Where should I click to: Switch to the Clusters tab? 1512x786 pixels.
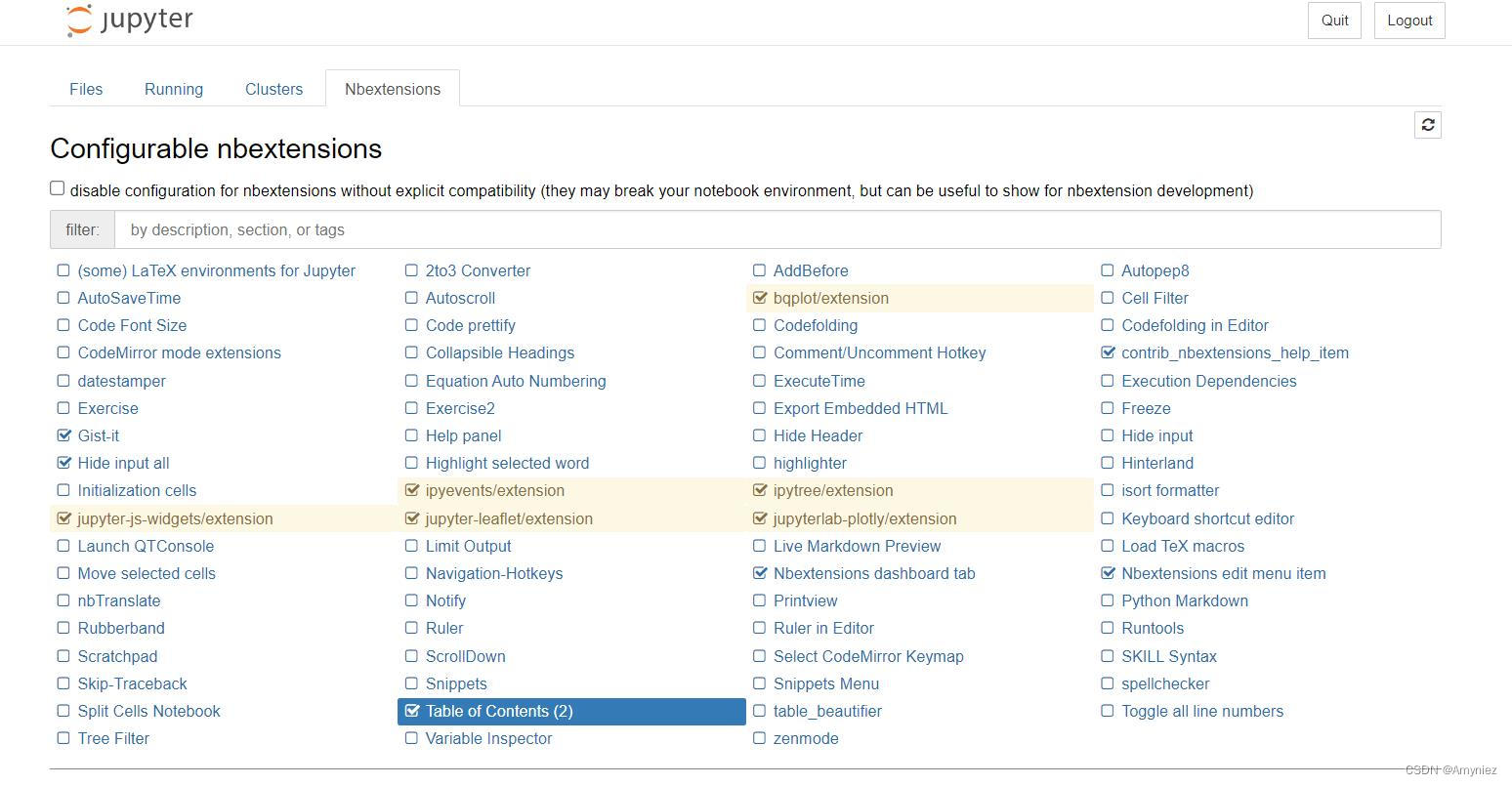tap(273, 89)
